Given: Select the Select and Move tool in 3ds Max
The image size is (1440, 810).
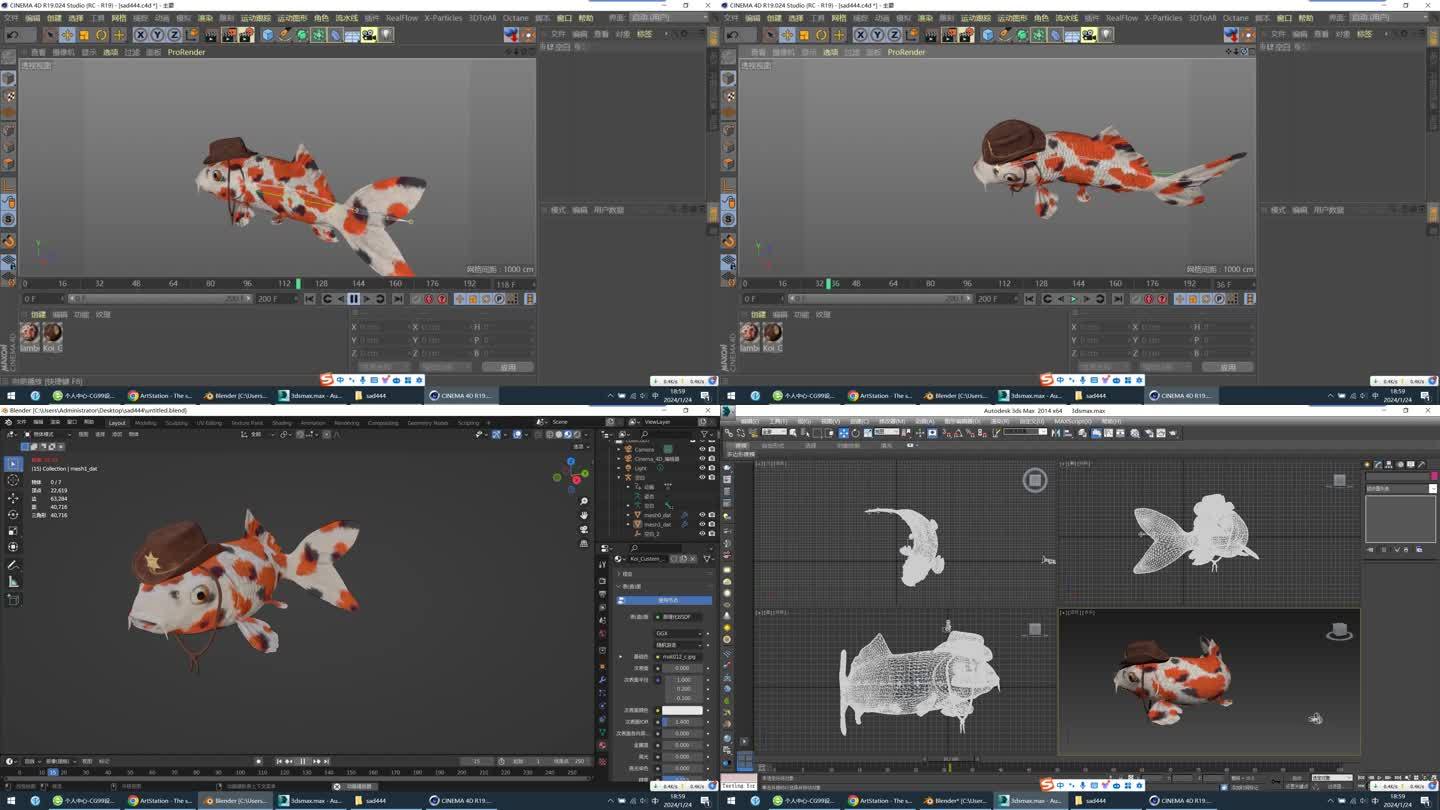Looking at the screenshot, I should point(843,433).
